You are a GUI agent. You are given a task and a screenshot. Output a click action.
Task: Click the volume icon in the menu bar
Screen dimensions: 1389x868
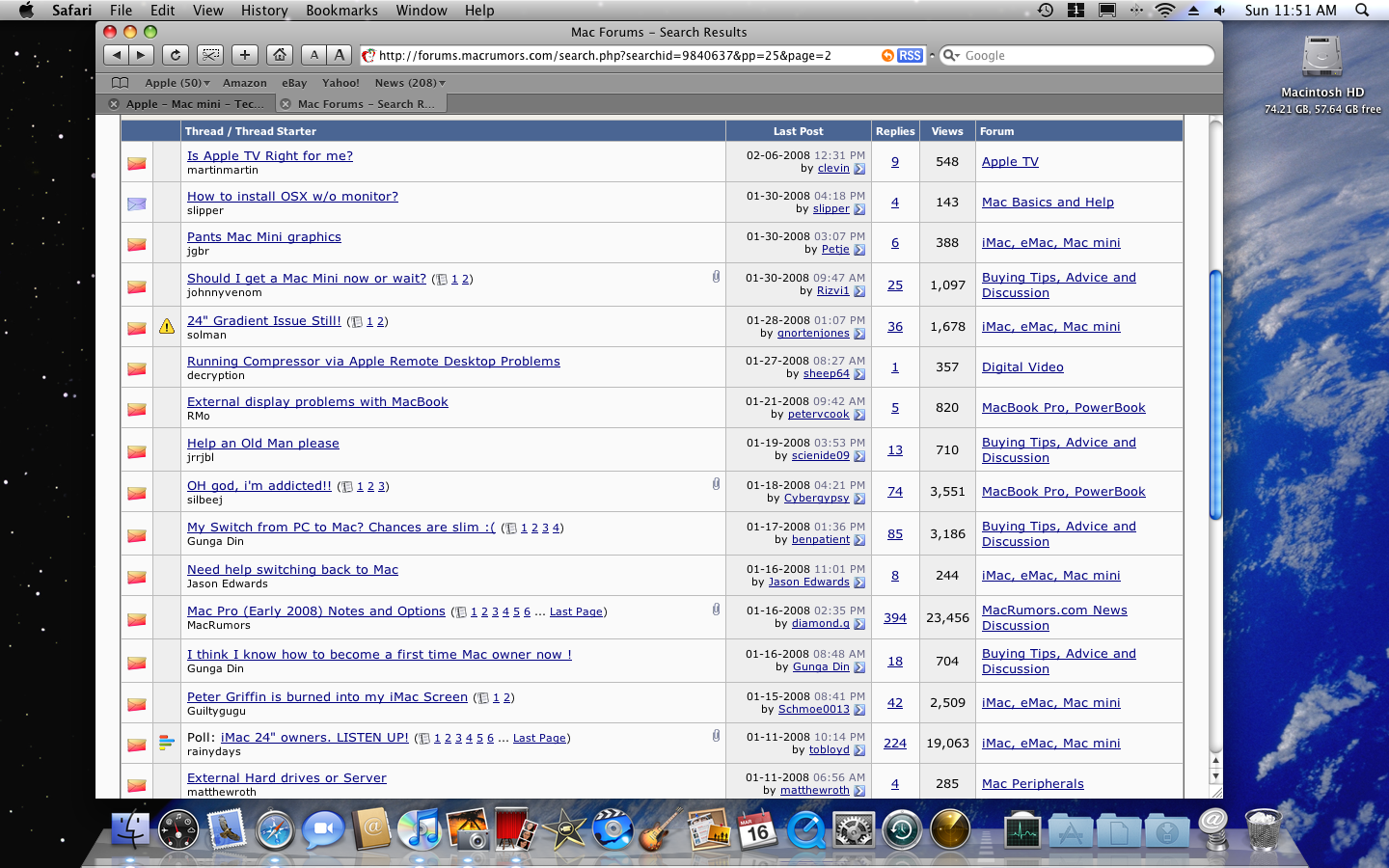pyautogui.click(x=1220, y=10)
